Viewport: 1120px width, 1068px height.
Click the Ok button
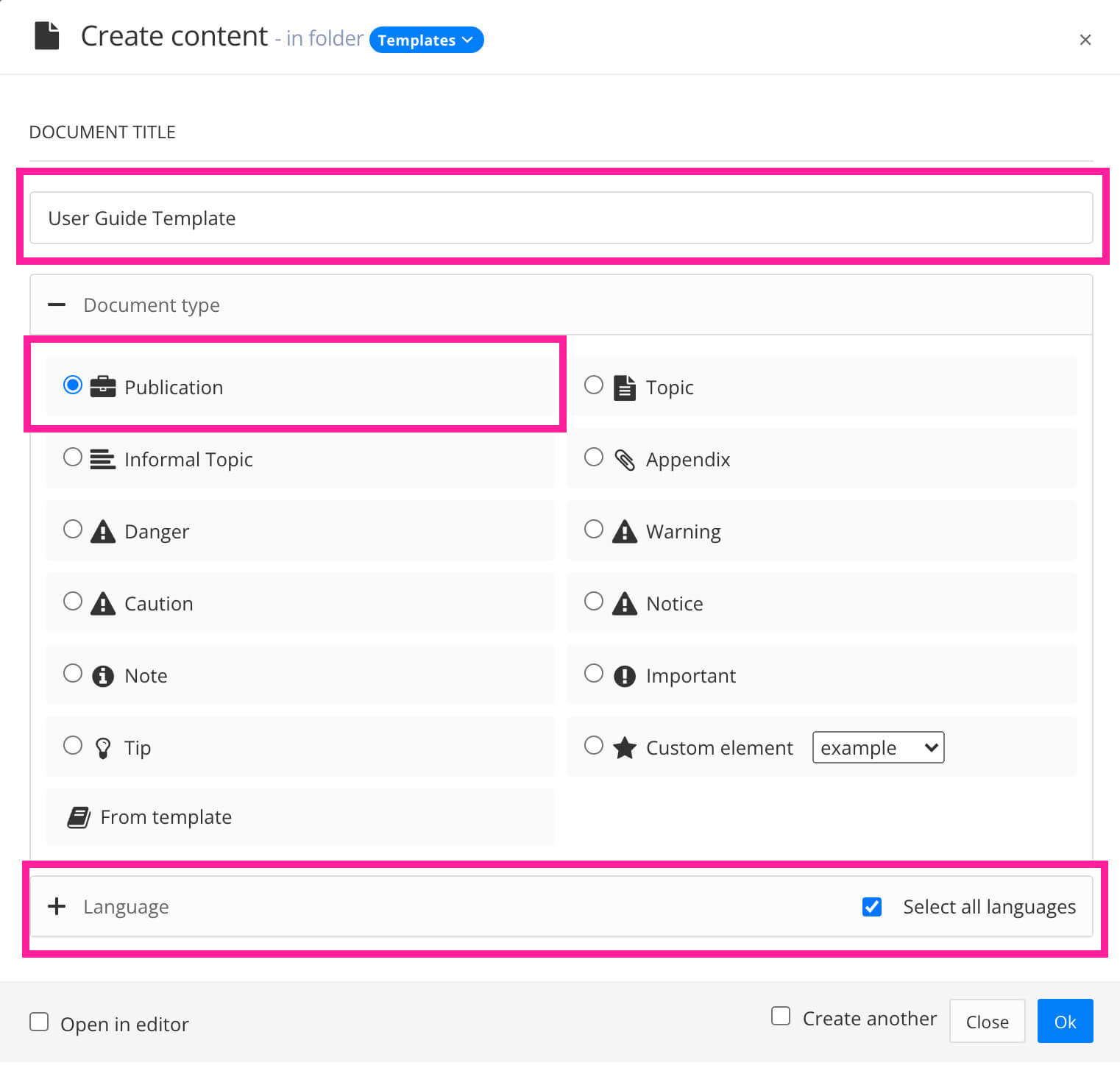click(x=1065, y=1021)
